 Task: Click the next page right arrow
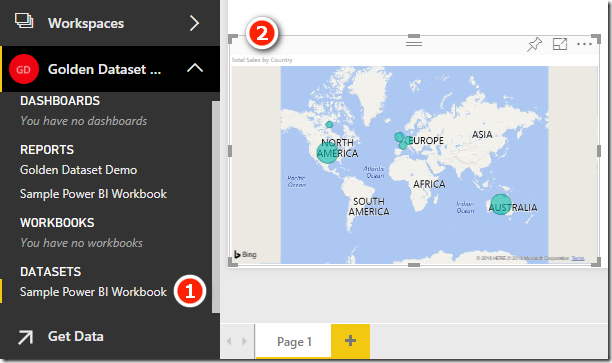[x=244, y=342]
